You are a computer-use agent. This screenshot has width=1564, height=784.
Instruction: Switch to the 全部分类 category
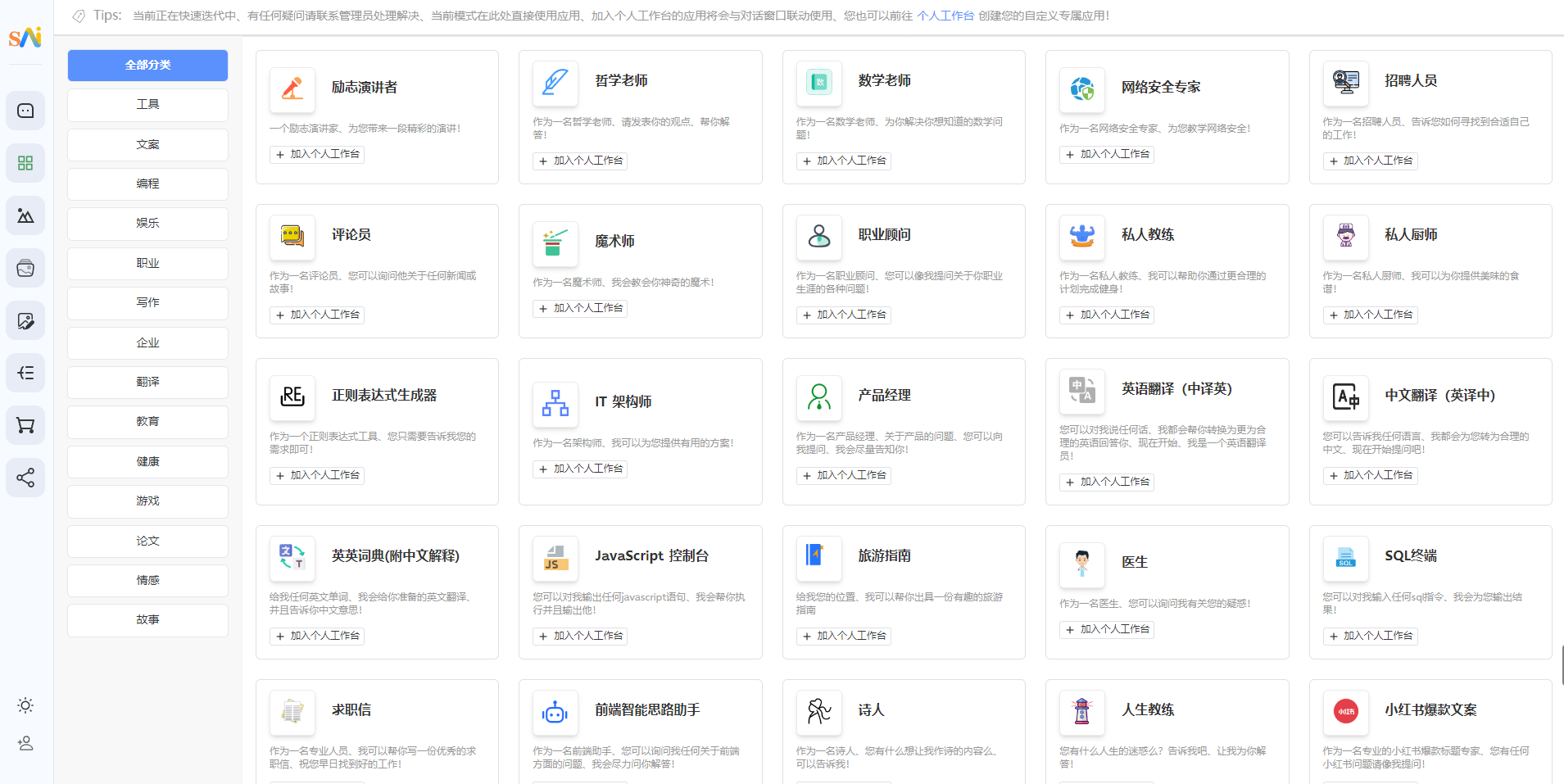pos(147,65)
